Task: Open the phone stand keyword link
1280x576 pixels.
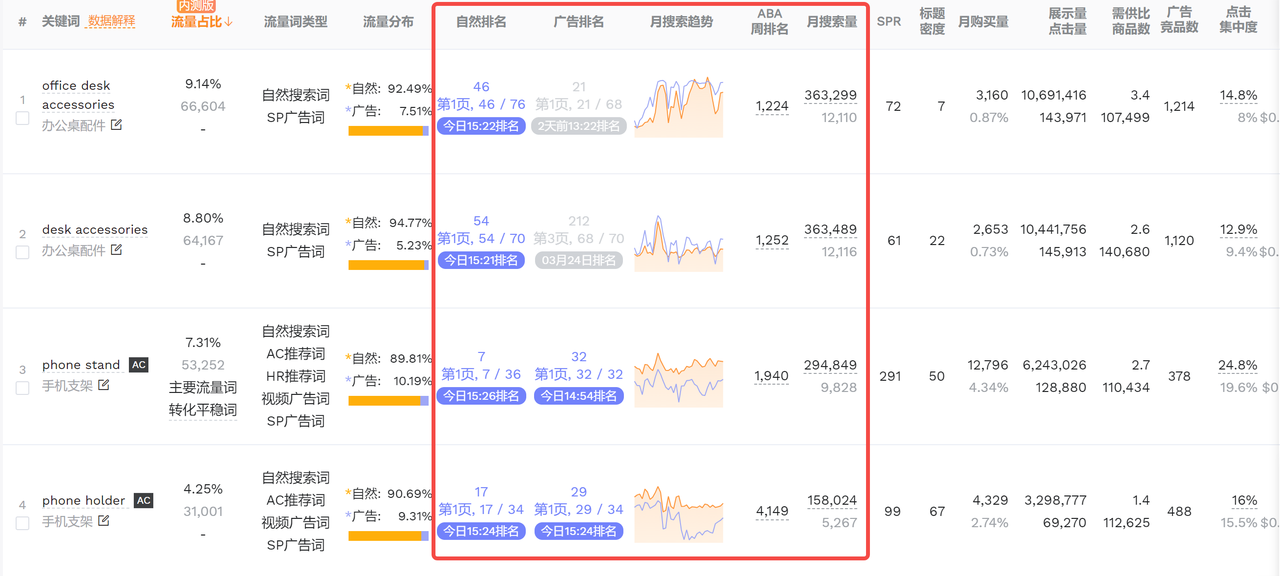Action: (81, 365)
